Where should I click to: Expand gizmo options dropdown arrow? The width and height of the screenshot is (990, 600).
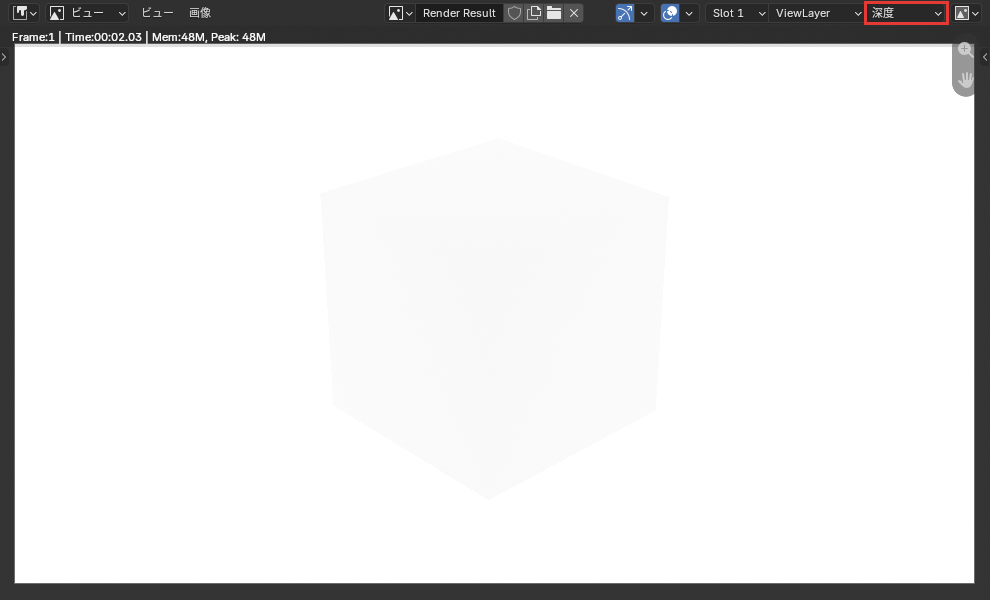click(x=644, y=13)
